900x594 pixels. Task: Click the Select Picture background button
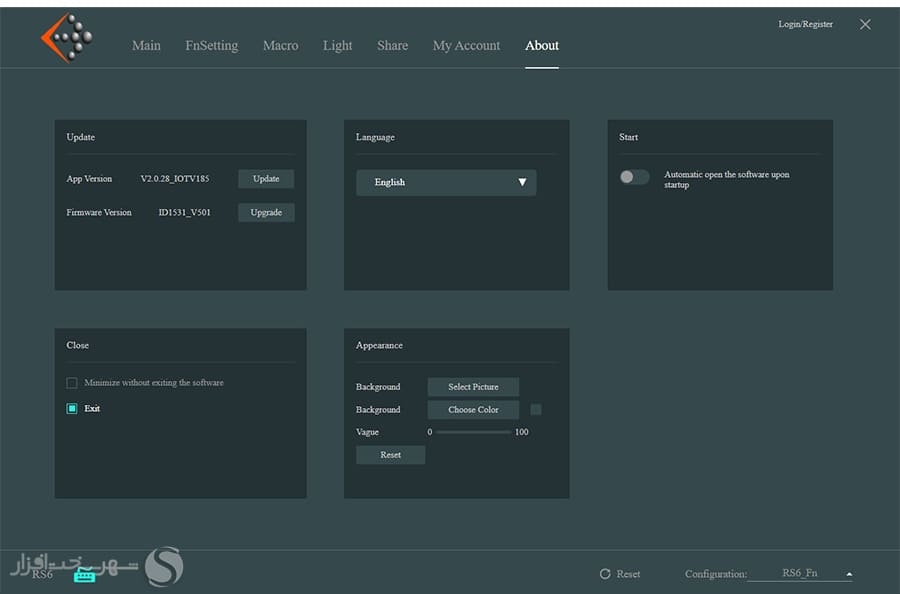click(x=473, y=387)
